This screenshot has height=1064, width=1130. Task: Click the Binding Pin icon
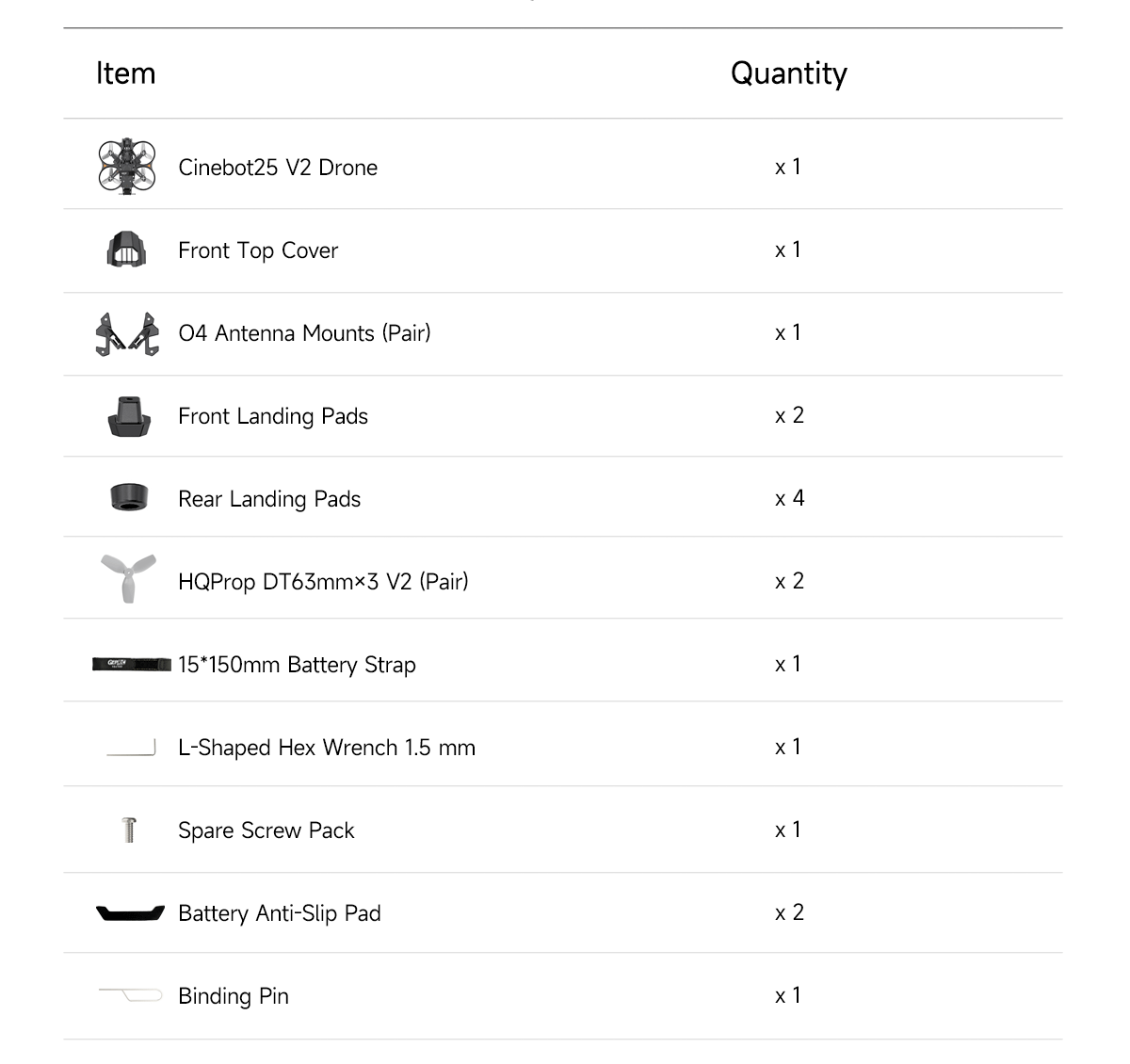tap(130, 993)
